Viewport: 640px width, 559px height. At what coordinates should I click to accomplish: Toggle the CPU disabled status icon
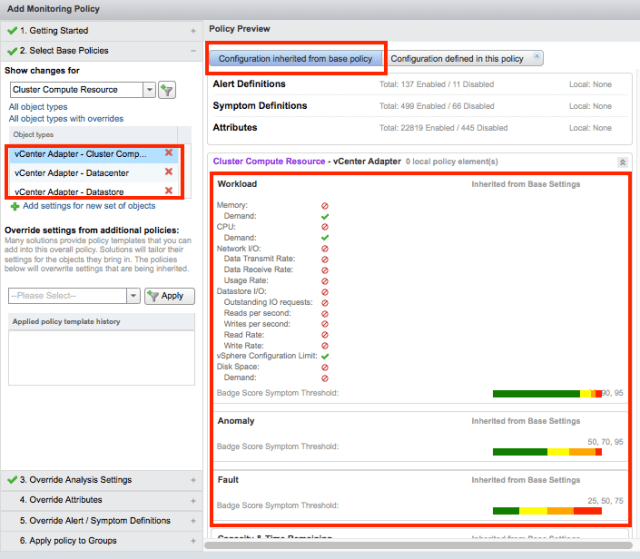325,226
